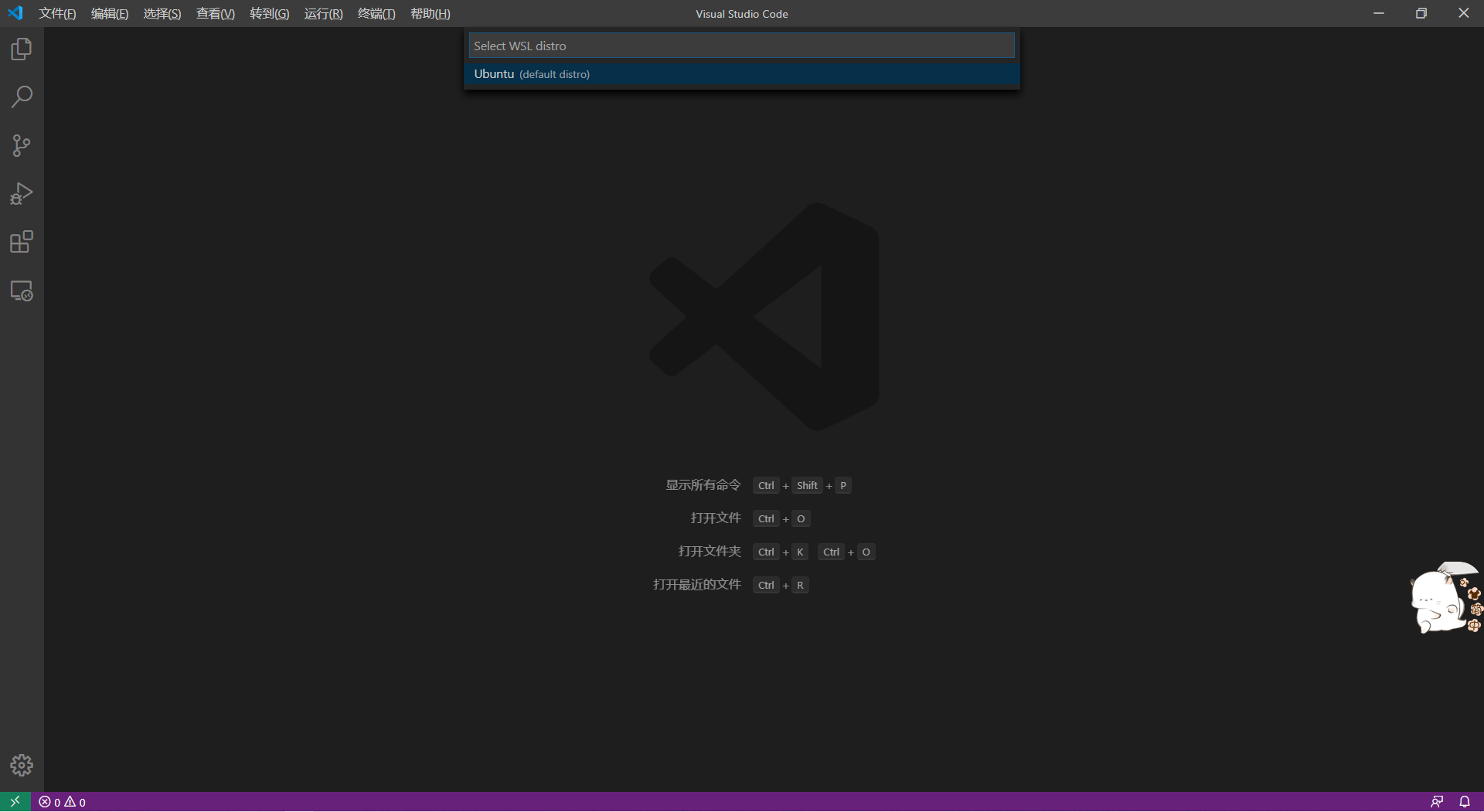Click the green remote window indicator
The image size is (1484, 812).
15,802
